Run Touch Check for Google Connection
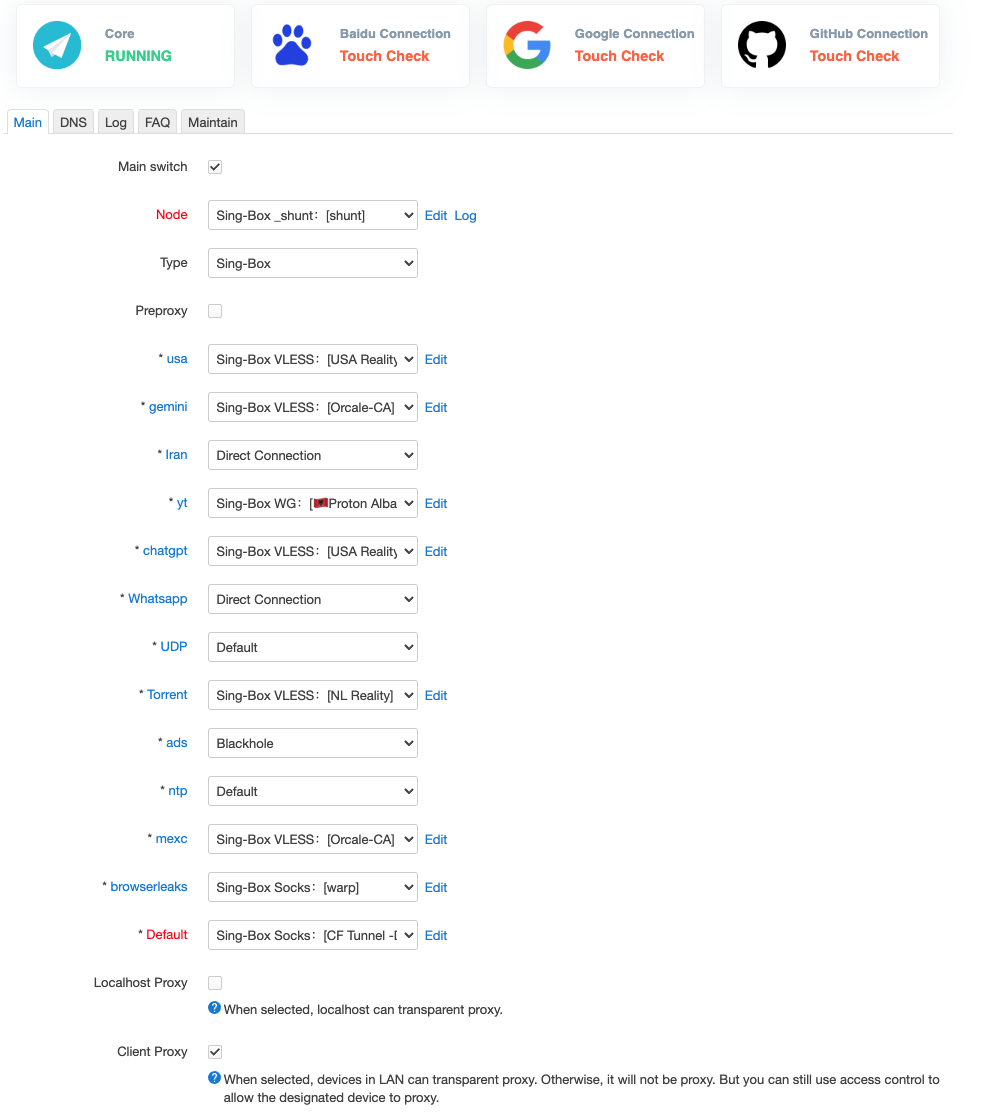Viewport: 983px width, 1119px height. [x=619, y=56]
